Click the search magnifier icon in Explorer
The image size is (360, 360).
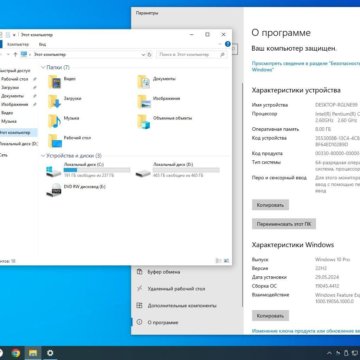[222, 54]
